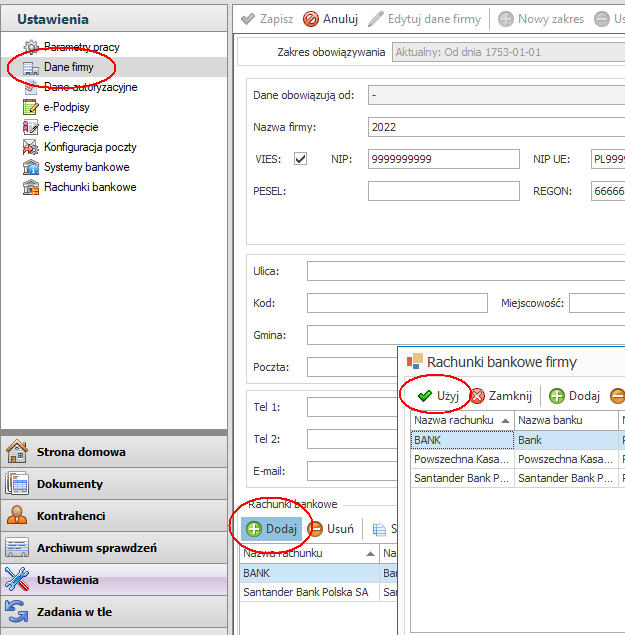Go to Strona domowa section
This screenshot has width=625, height=635.
(x=81, y=452)
